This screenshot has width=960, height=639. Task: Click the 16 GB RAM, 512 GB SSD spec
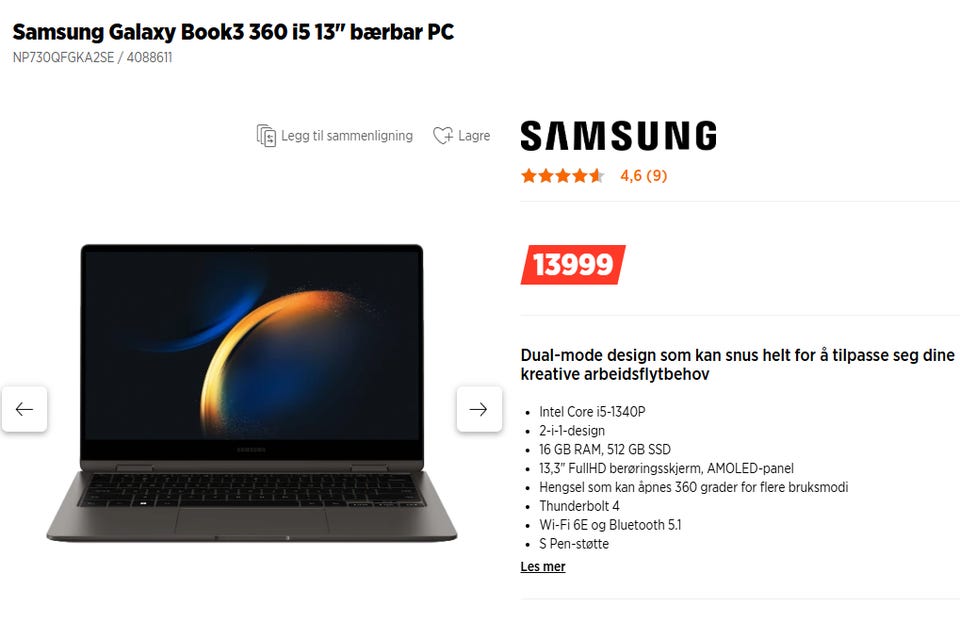(x=605, y=450)
